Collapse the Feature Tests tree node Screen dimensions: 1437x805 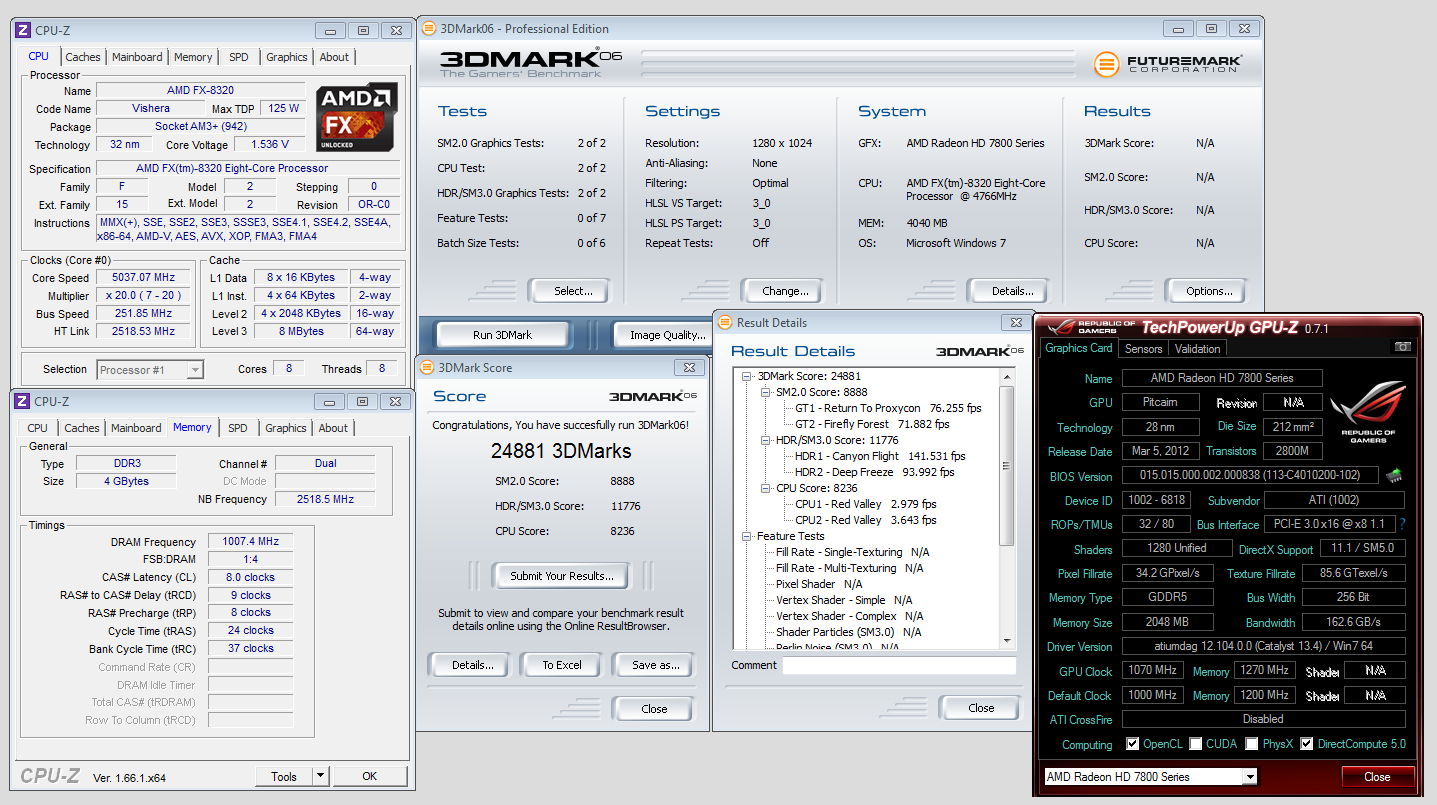pos(748,536)
